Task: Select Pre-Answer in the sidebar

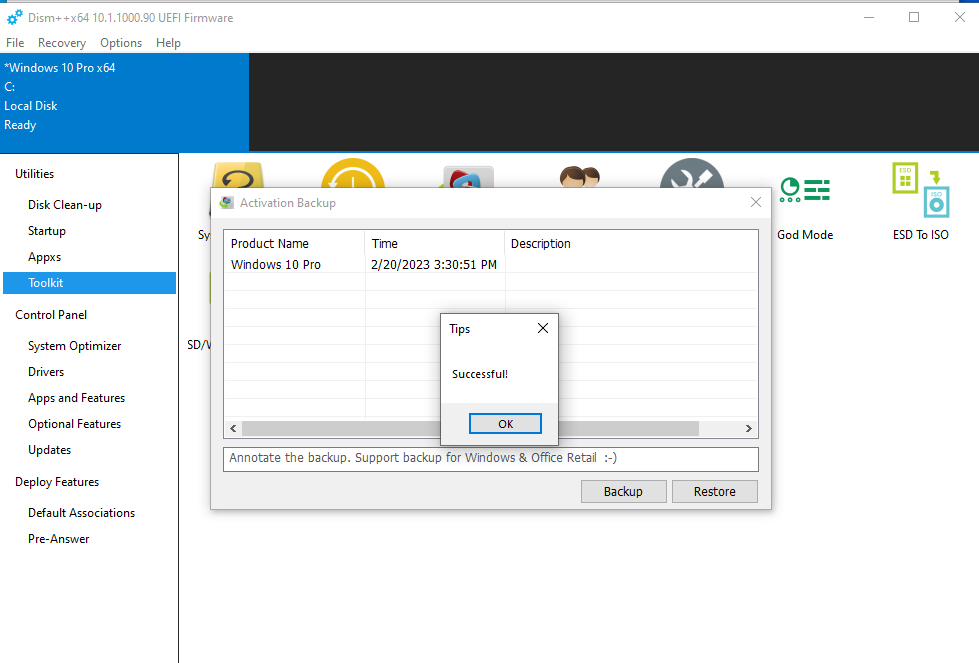Action: pyautogui.click(x=59, y=539)
